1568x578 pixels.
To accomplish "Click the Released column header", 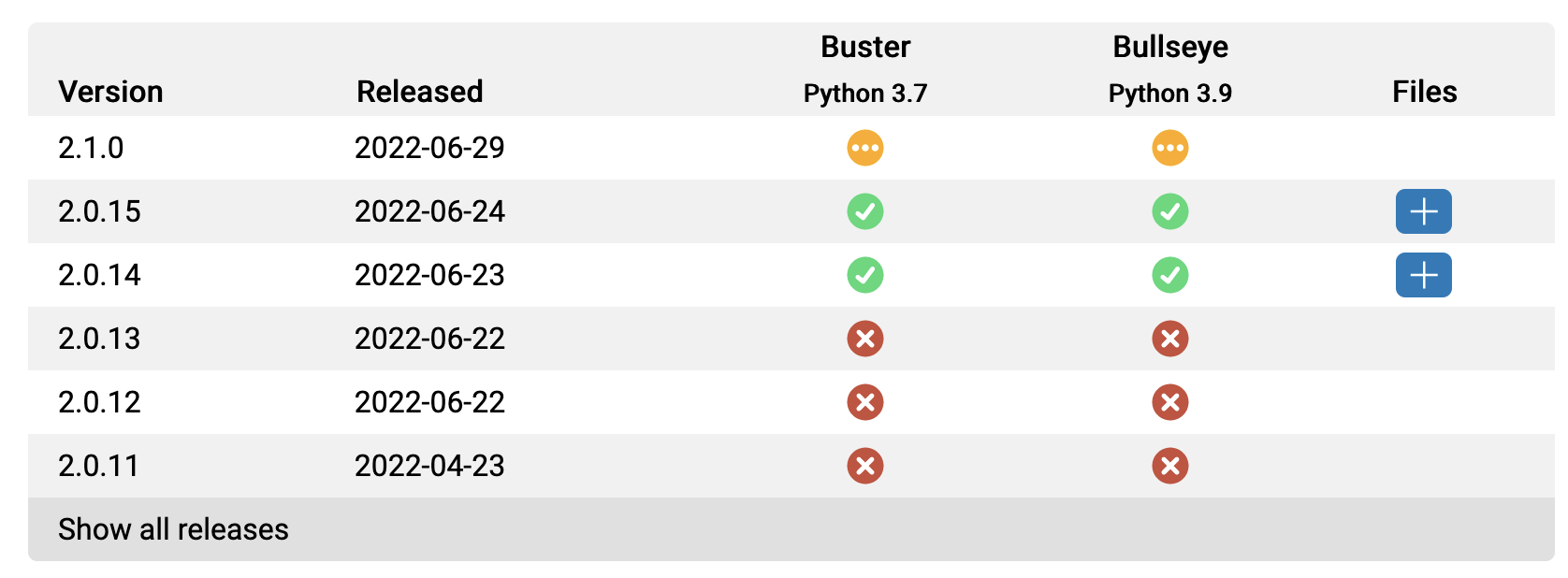I will coord(419,91).
